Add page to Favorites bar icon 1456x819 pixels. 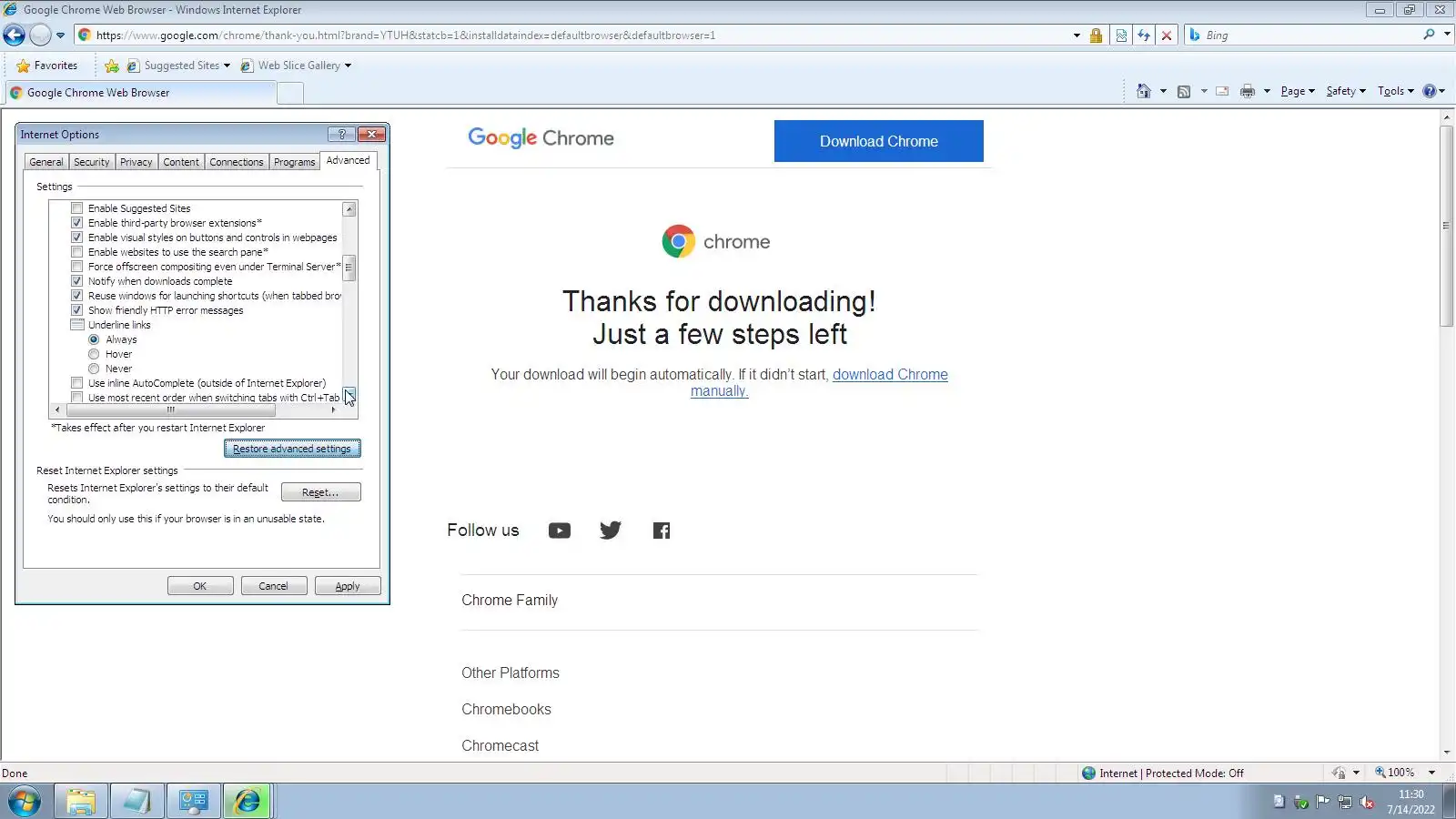pos(112,66)
